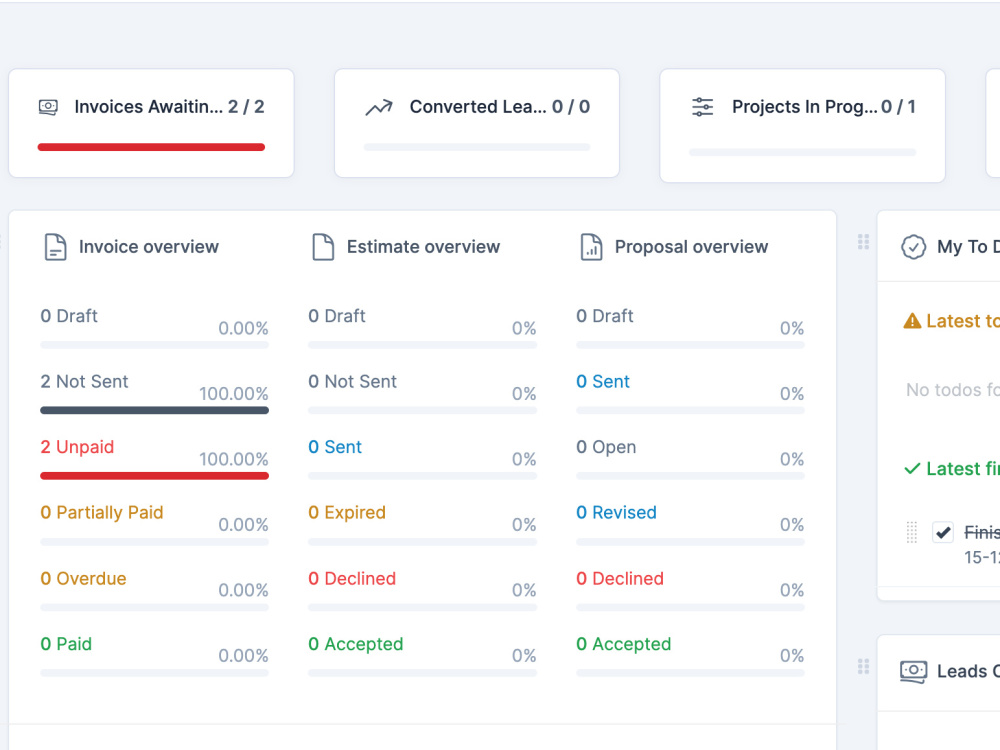Open the 2 Unpaid invoices link
Viewport: 1000px width, 750px height.
[x=77, y=447]
